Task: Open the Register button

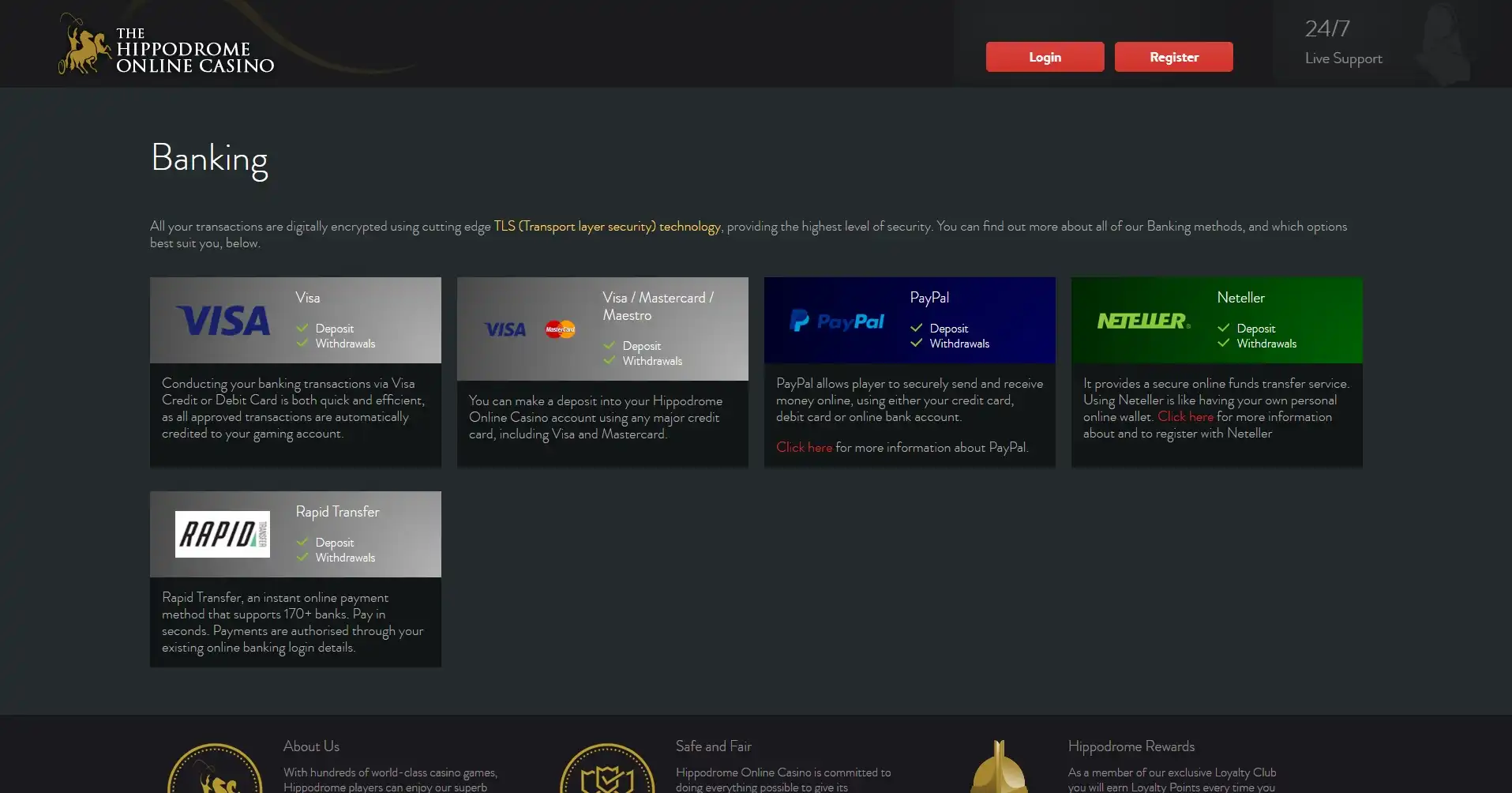Action: 1174,57
